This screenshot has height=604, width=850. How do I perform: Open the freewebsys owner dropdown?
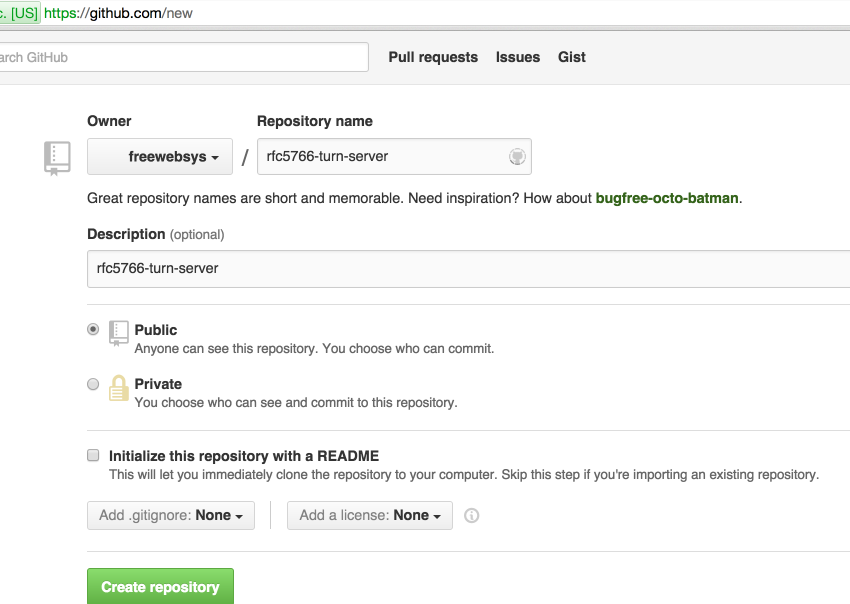(160, 157)
